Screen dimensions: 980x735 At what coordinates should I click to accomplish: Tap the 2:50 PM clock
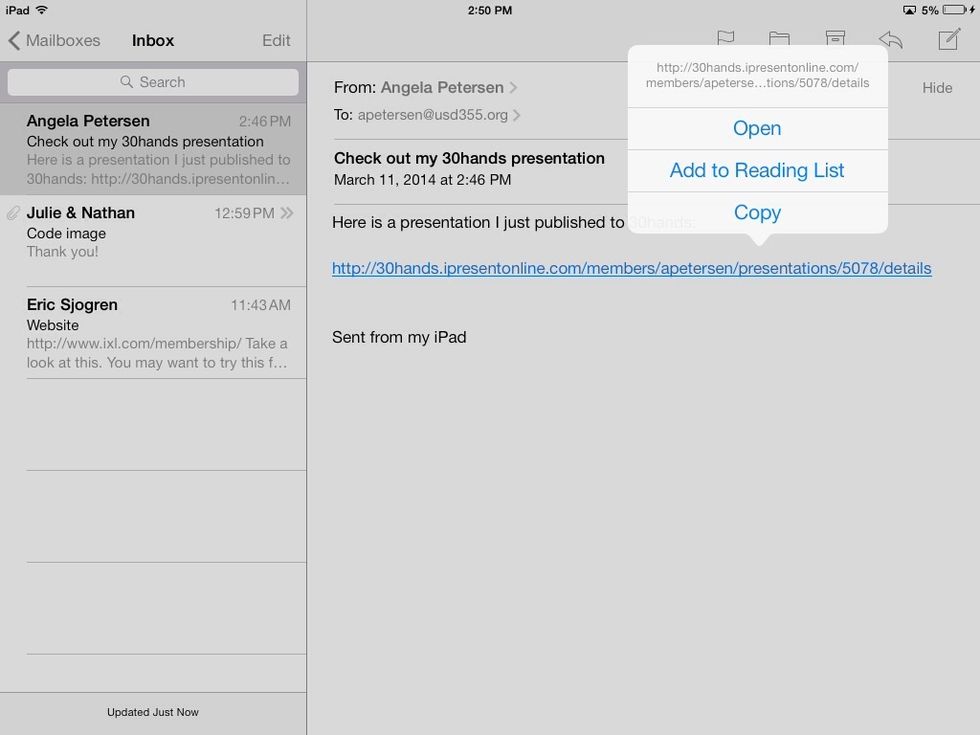coord(490,10)
